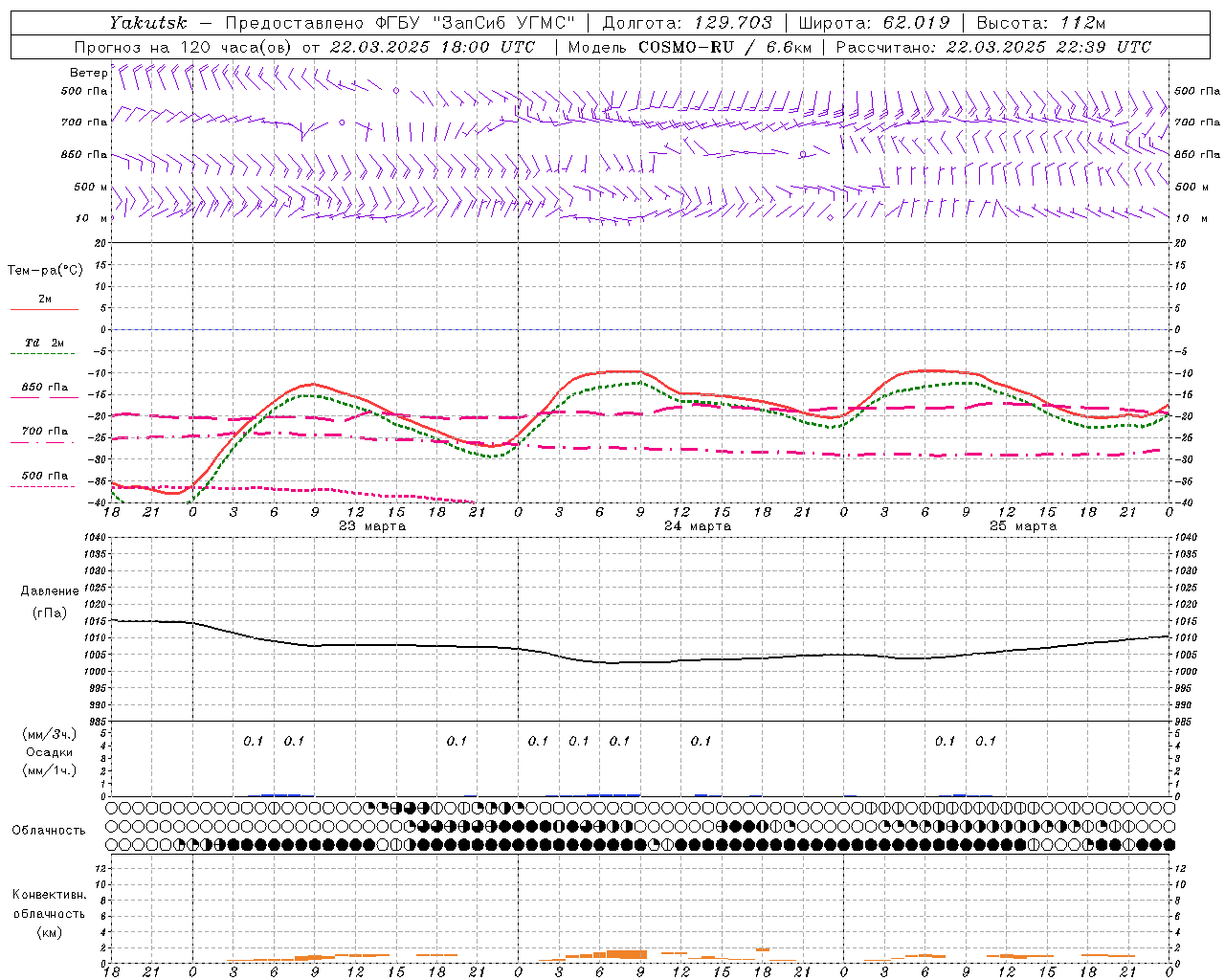Click the "Ветер" wind panel label
Screen dimensions: 1225x980
point(89,73)
